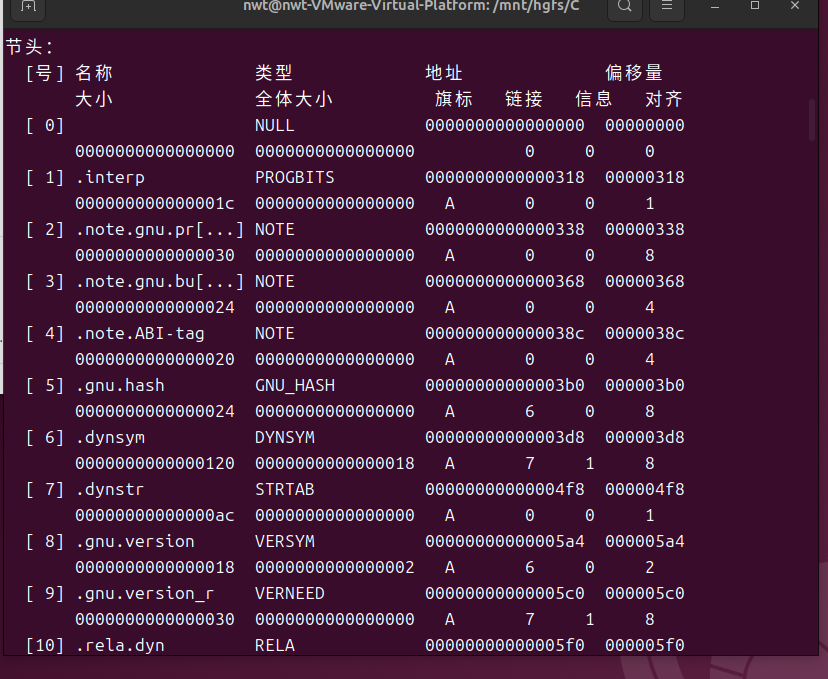Minimize the terminal window
This screenshot has height=679, width=828.
715,6
